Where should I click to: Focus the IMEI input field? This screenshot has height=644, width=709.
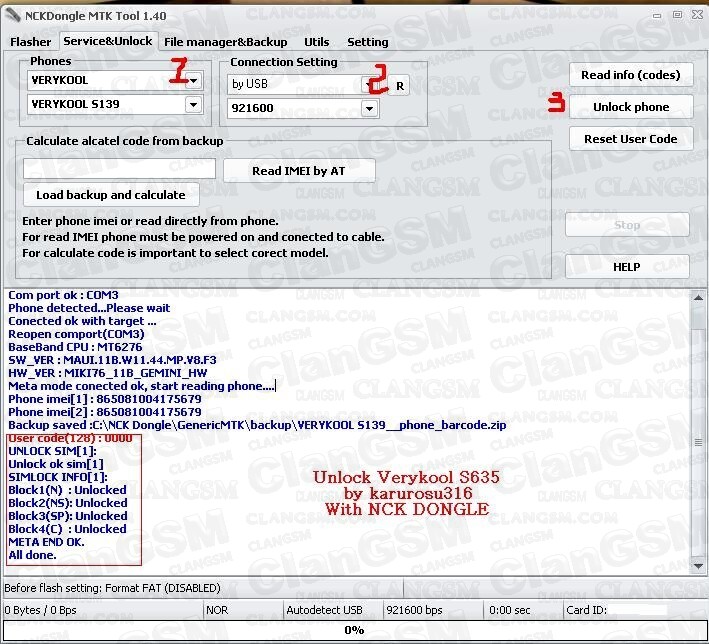(x=119, y=169)
